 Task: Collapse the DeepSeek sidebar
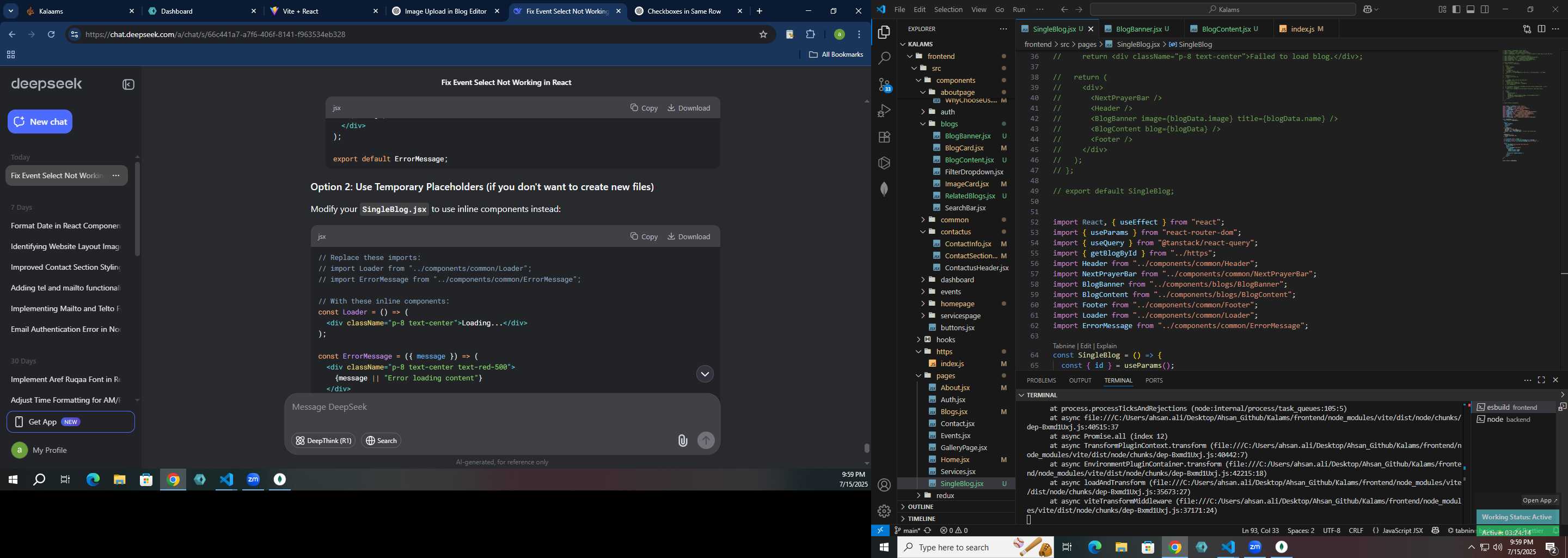pos(128,84)
